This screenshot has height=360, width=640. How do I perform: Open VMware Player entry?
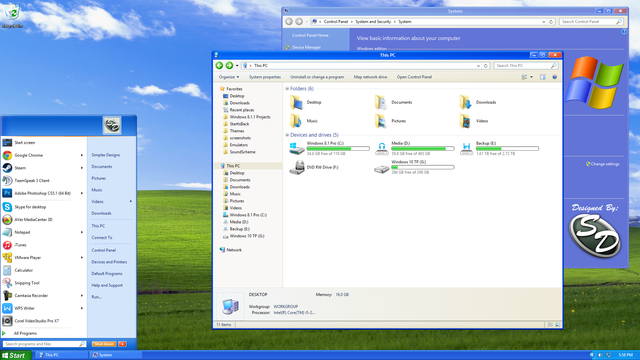(43, 258)
